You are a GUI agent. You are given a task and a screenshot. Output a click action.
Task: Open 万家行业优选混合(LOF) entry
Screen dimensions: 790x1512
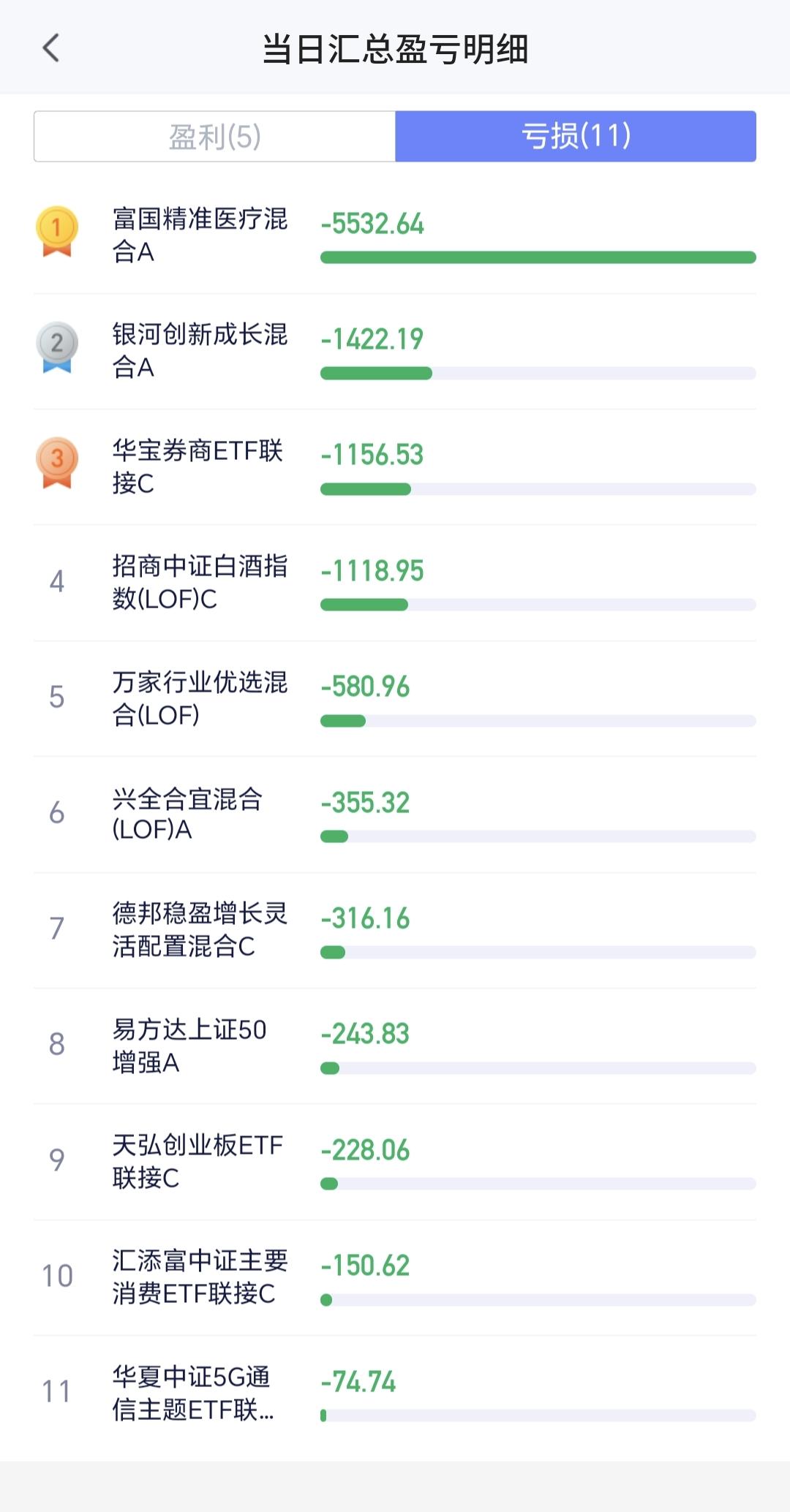coord(395,699)
